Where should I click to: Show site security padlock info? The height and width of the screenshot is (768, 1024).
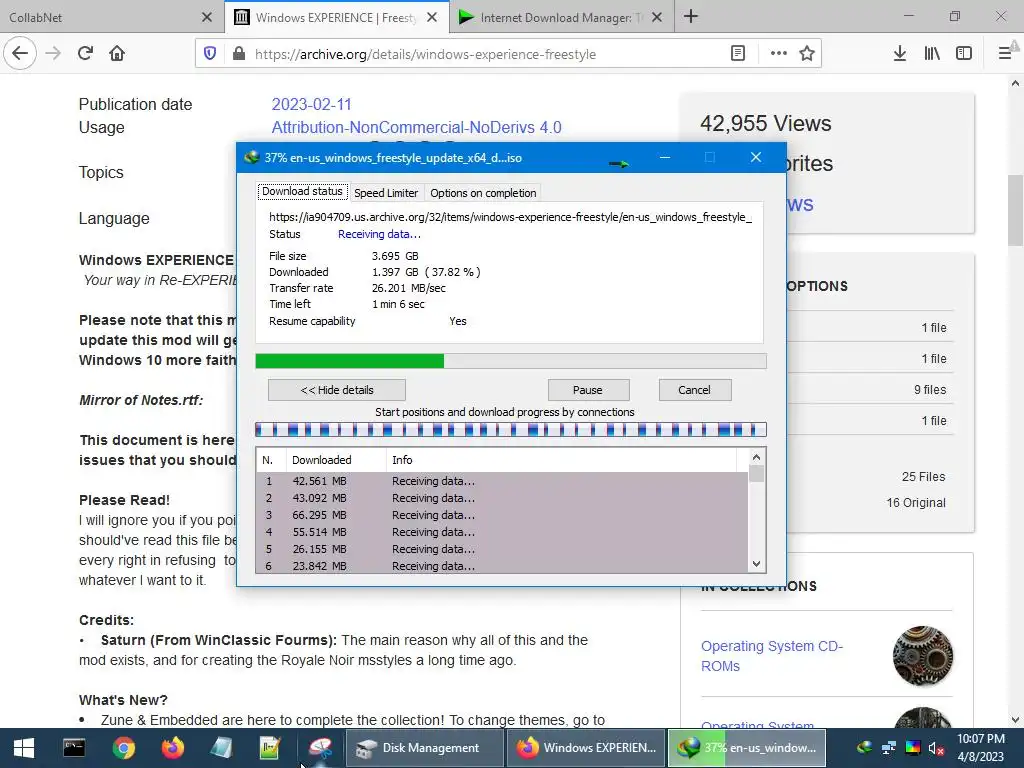pos(239,54)
